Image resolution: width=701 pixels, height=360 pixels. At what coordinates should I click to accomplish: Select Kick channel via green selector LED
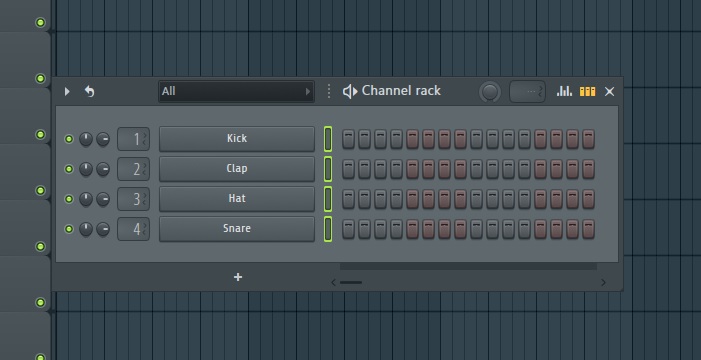pos(328,139)
